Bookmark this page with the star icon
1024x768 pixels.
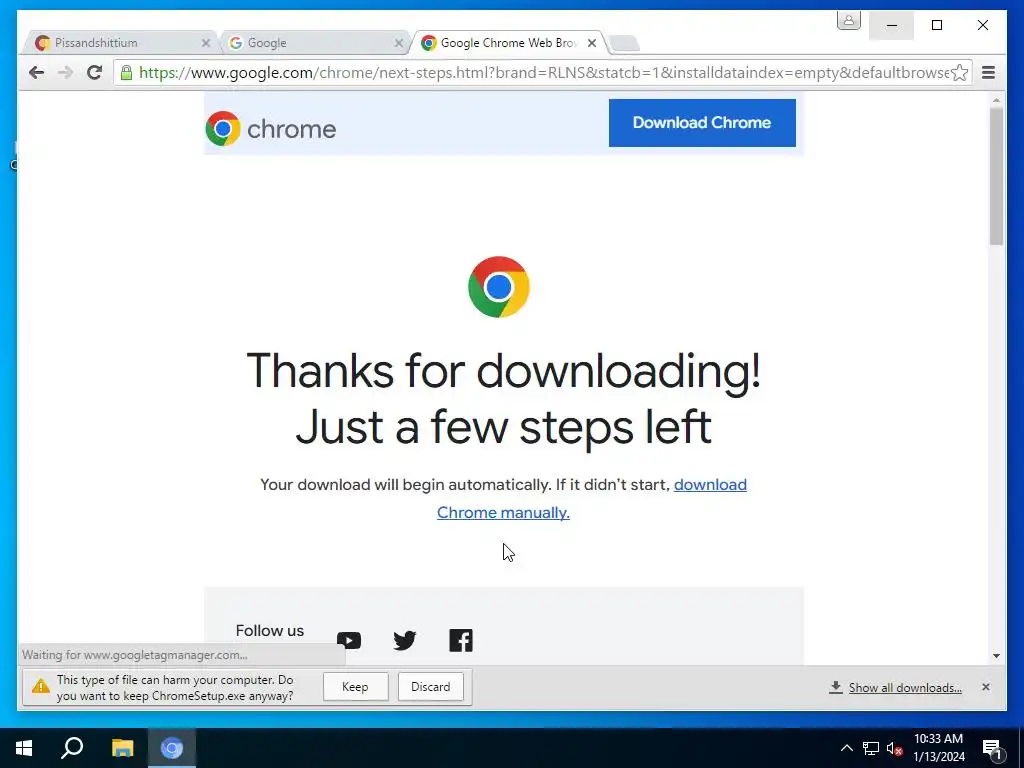959,72
